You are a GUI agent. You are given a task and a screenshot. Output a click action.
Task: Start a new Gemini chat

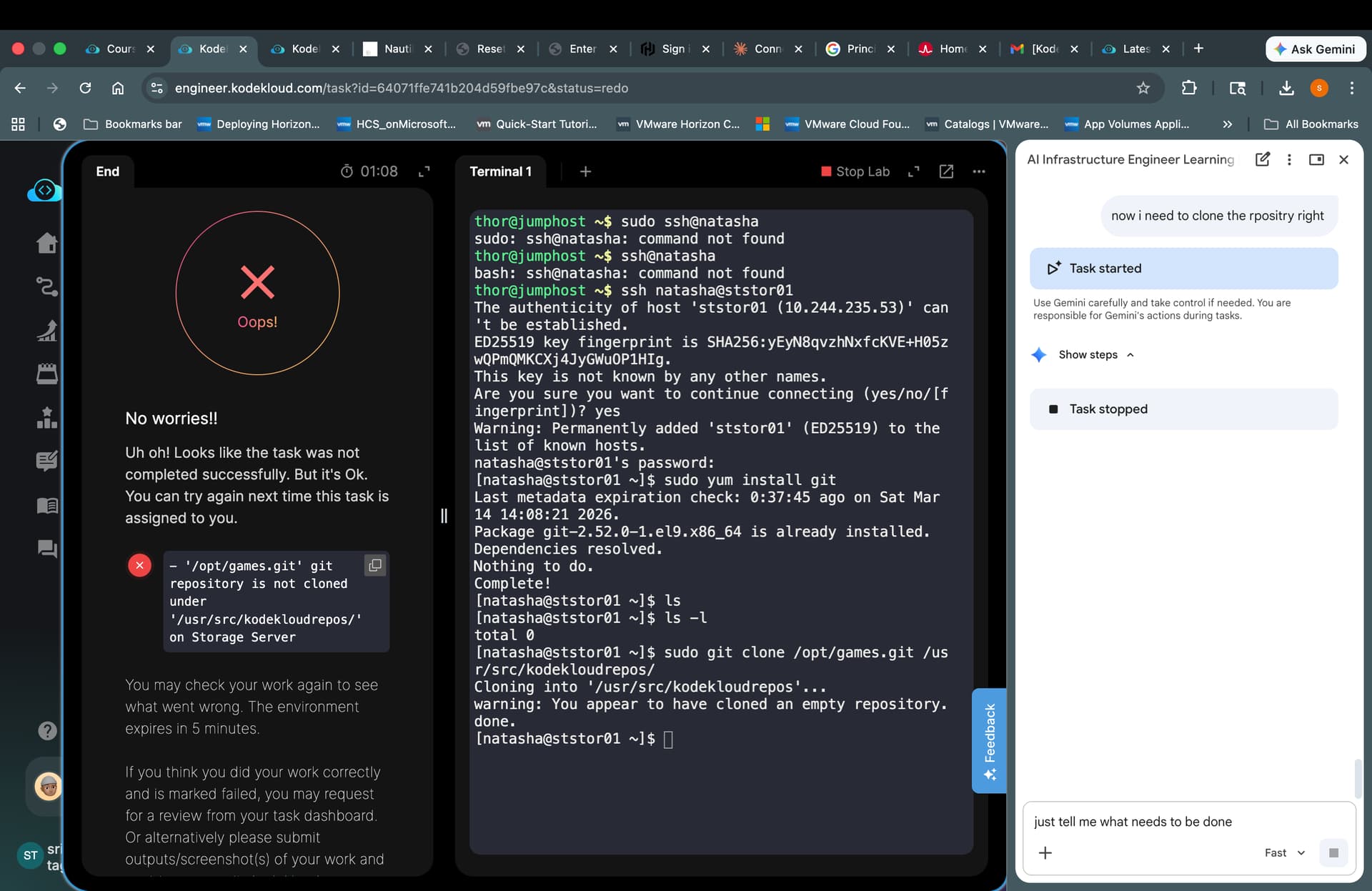coord(1262,159)
